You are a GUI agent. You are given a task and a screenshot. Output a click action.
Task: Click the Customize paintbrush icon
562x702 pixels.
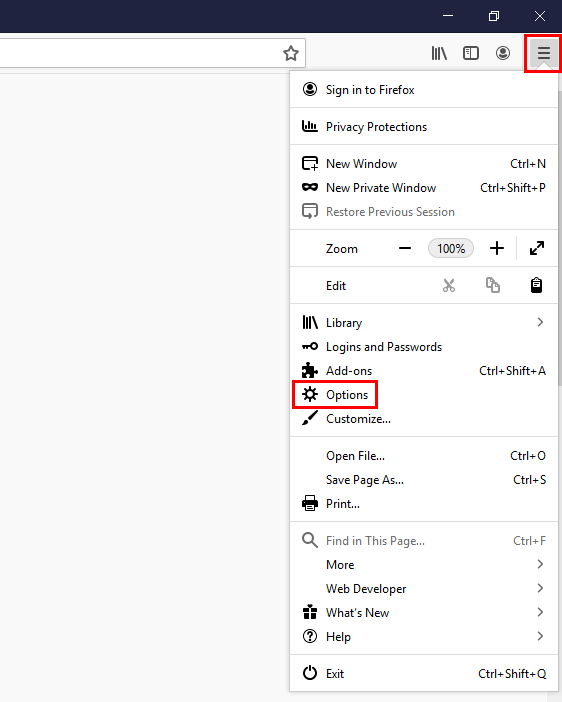[310, 418]
